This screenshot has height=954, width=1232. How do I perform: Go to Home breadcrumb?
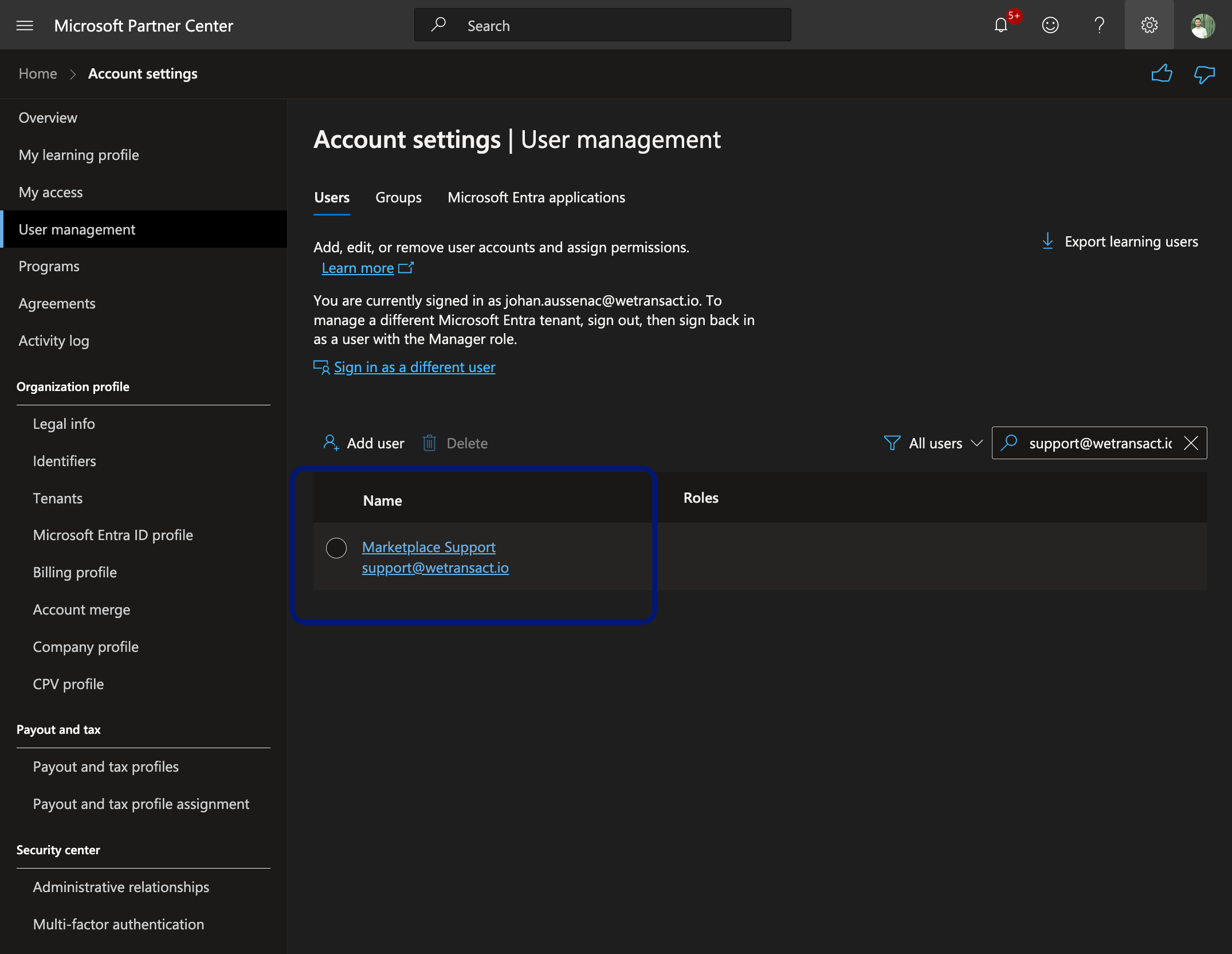(x=38, y=73)
